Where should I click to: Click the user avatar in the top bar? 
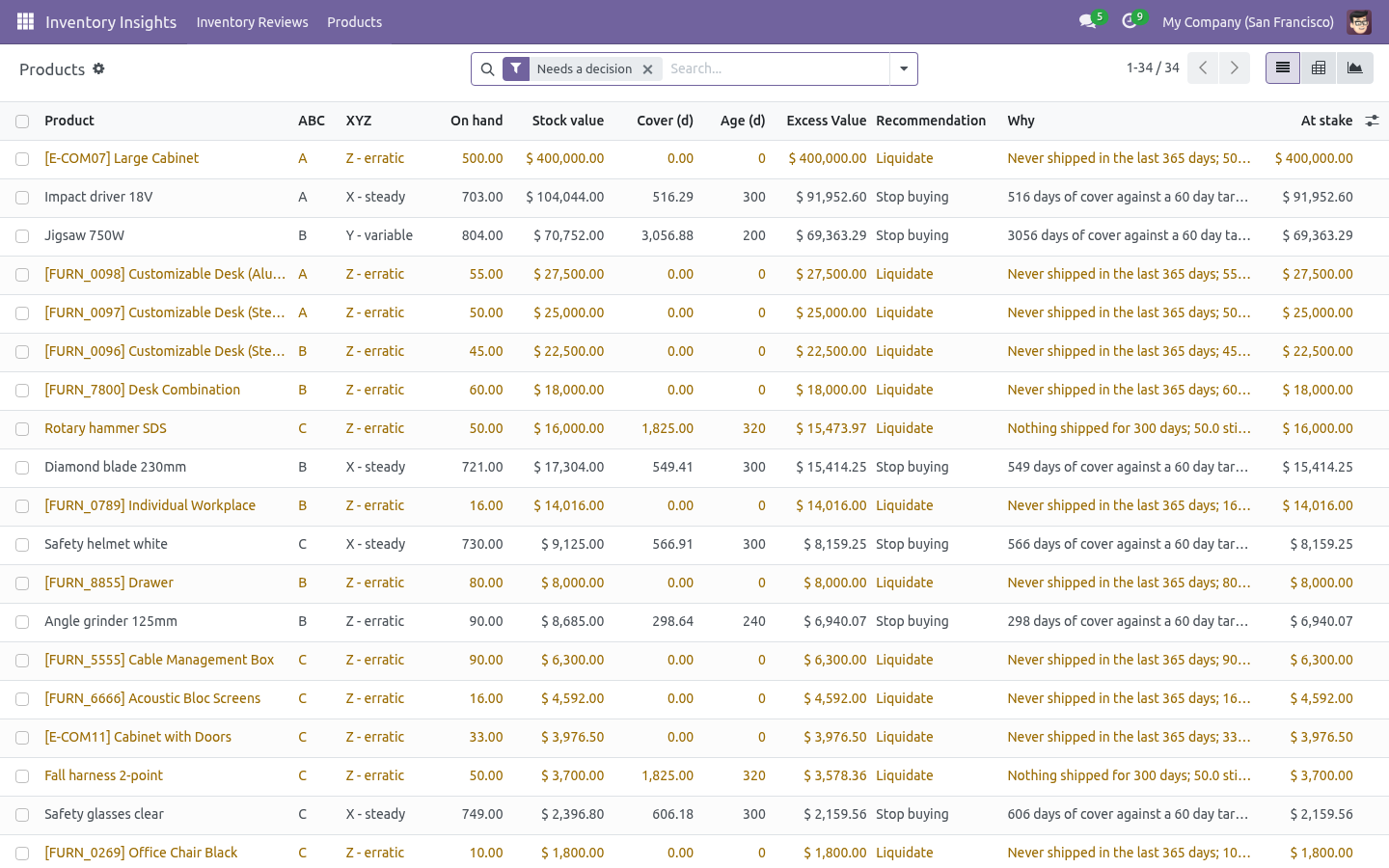click(1359, 21)
